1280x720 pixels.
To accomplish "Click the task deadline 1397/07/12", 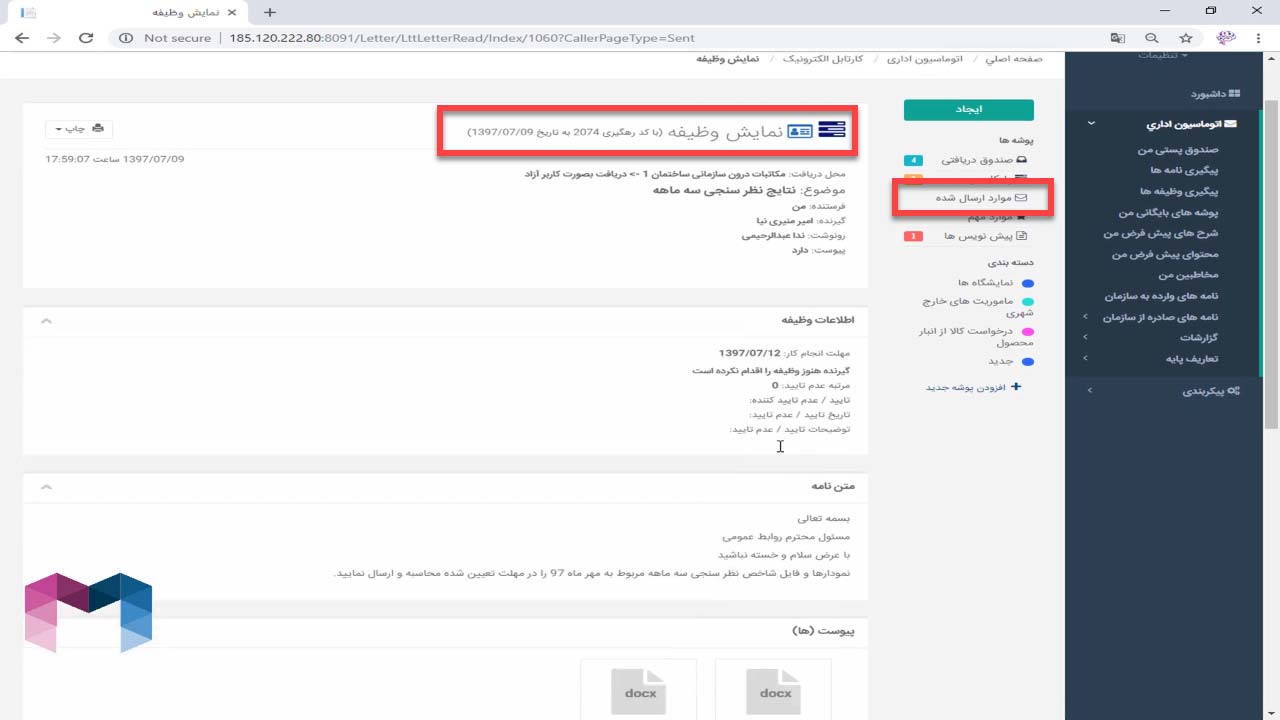I will [x=749, y=353].
